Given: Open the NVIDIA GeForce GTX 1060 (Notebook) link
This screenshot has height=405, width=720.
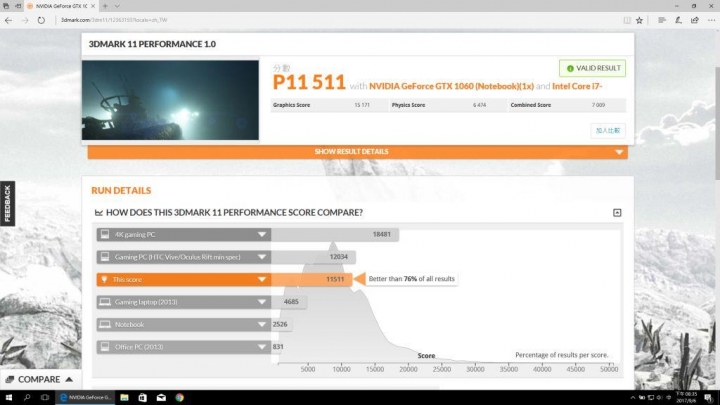Looking at the screenshot, I should point(451,86).
